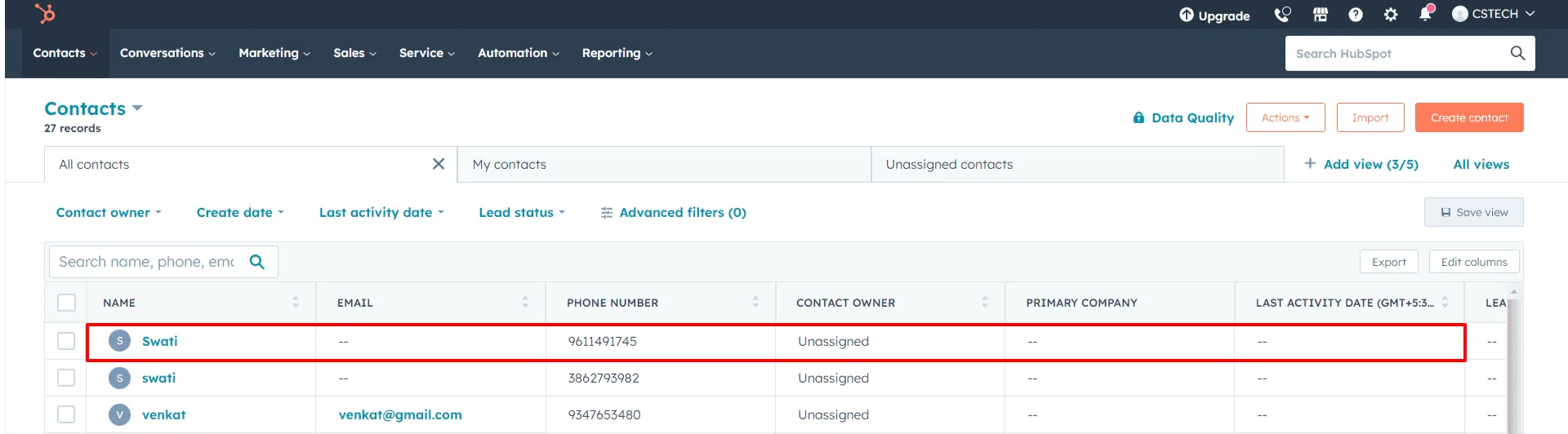This screenshot has height=434, width=1568.
Task: Click the Create contact button
Action: pos(1469,117)
